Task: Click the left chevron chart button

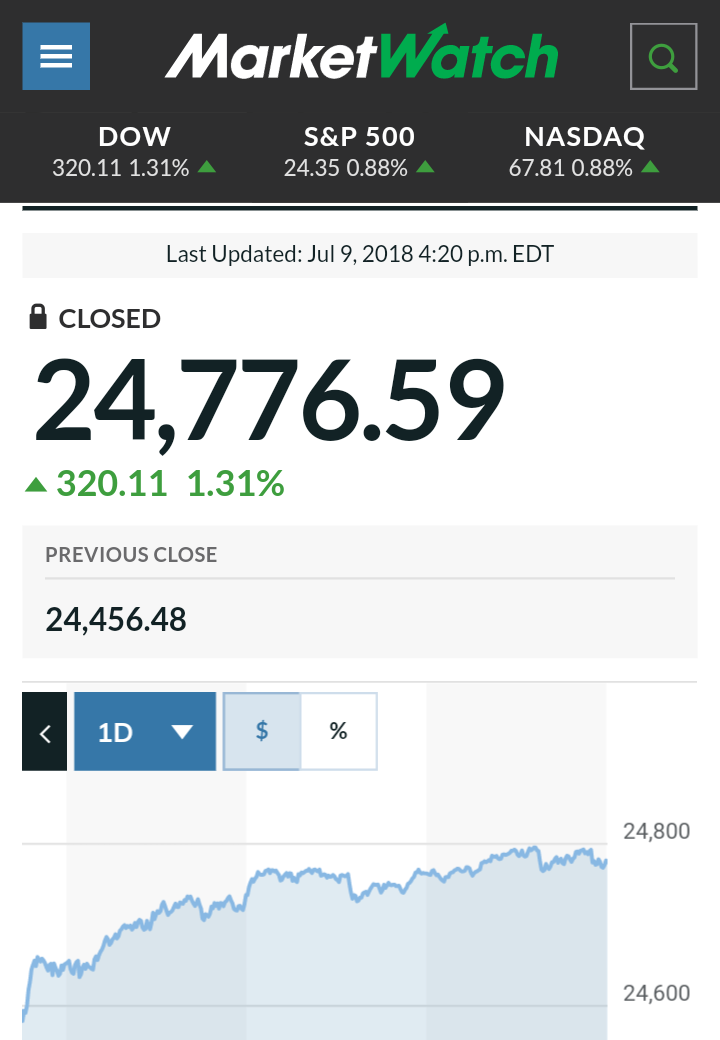Action: point(44,731)
